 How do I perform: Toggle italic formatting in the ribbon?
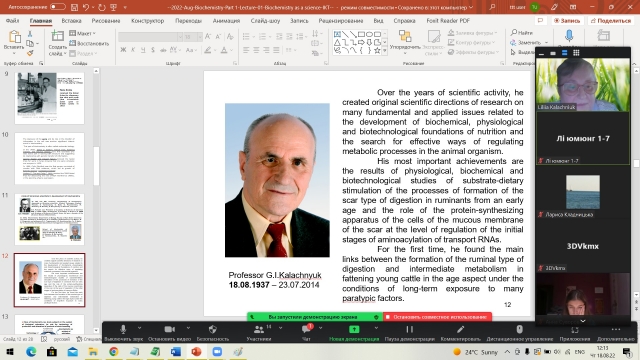click(133, 50)
